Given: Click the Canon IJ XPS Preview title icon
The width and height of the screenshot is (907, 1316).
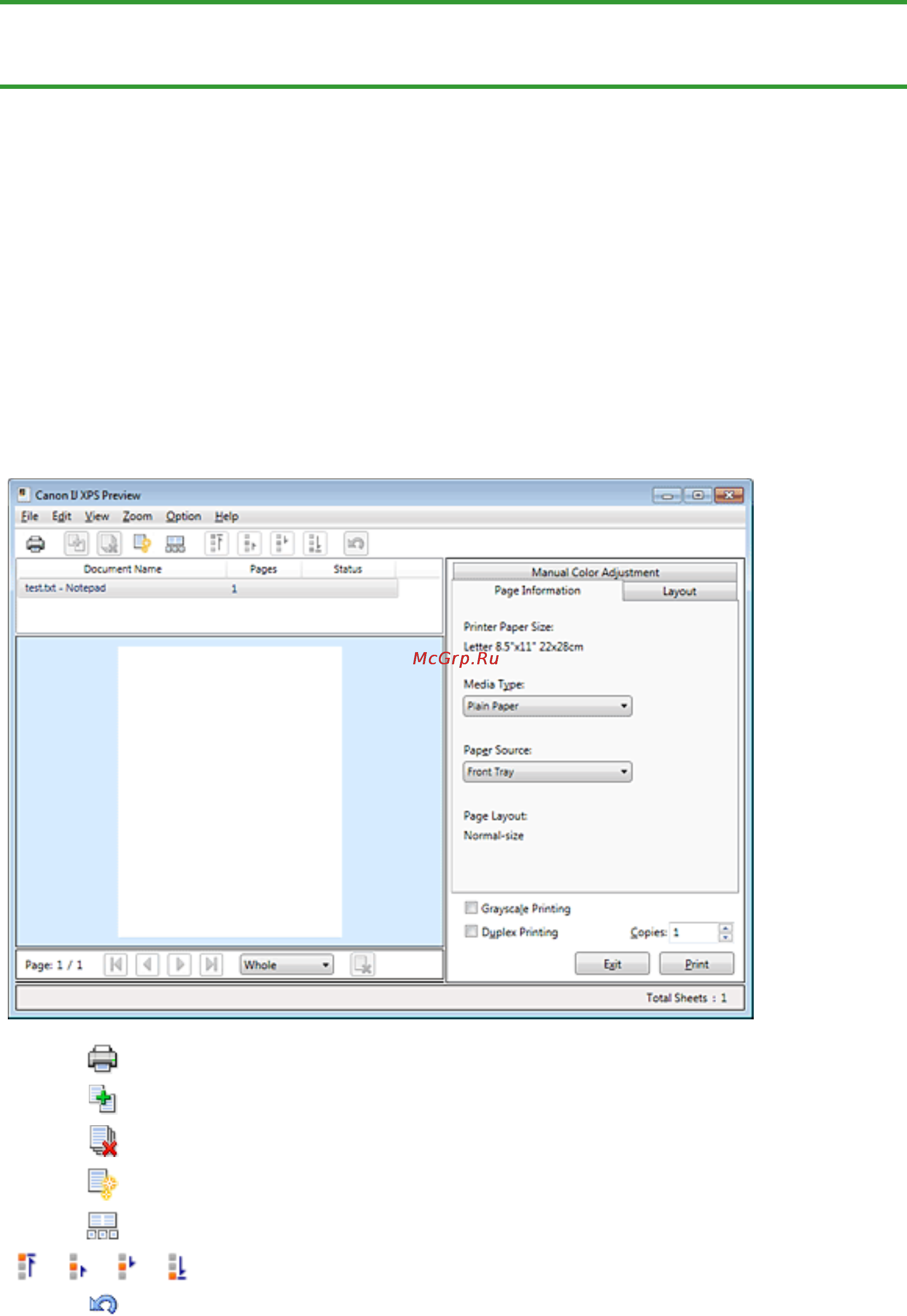Looking at the screenshot, I should point(24,494).
